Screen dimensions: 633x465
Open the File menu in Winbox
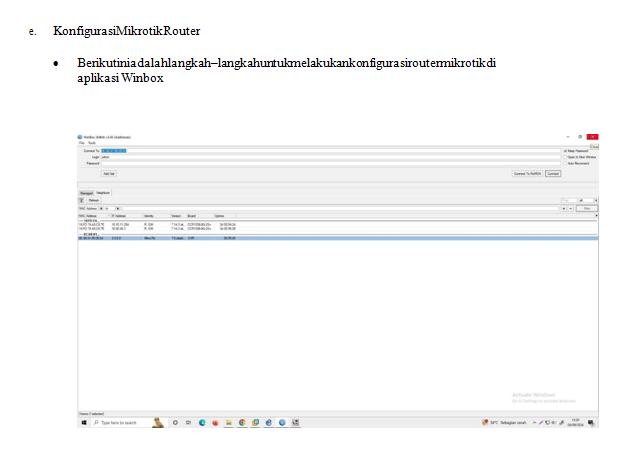(x=82, y=143)
